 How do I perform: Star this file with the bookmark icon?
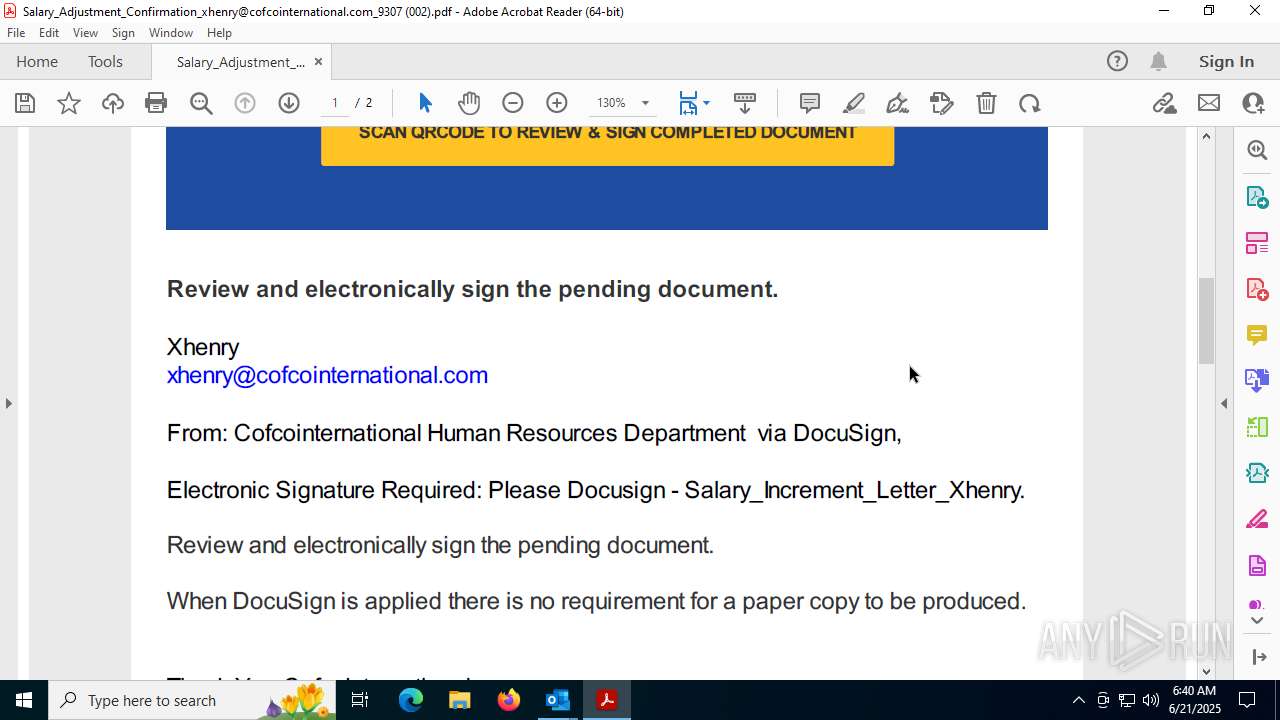(69, 103)
